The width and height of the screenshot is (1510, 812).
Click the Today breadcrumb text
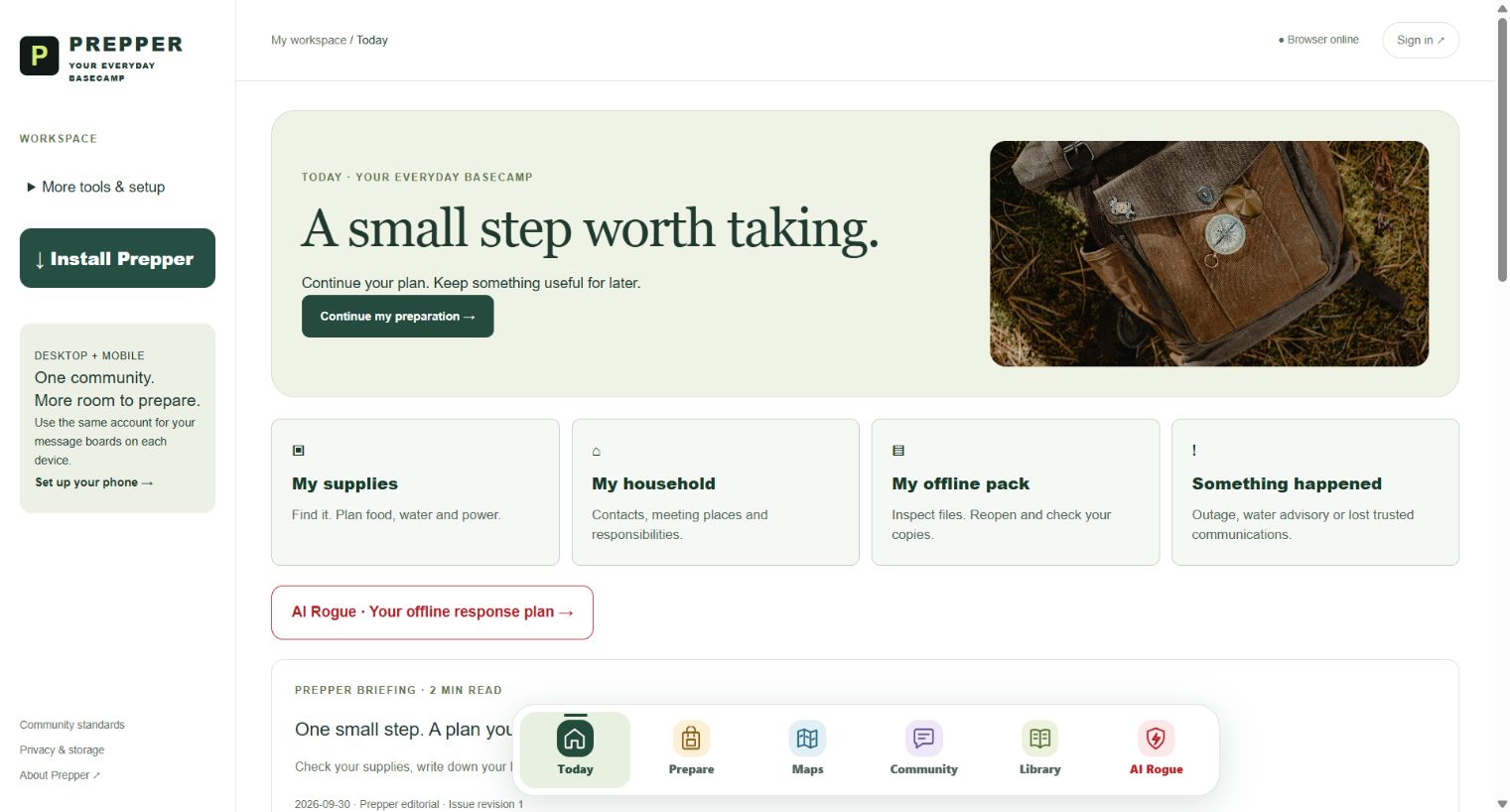(x=372, y=41)
